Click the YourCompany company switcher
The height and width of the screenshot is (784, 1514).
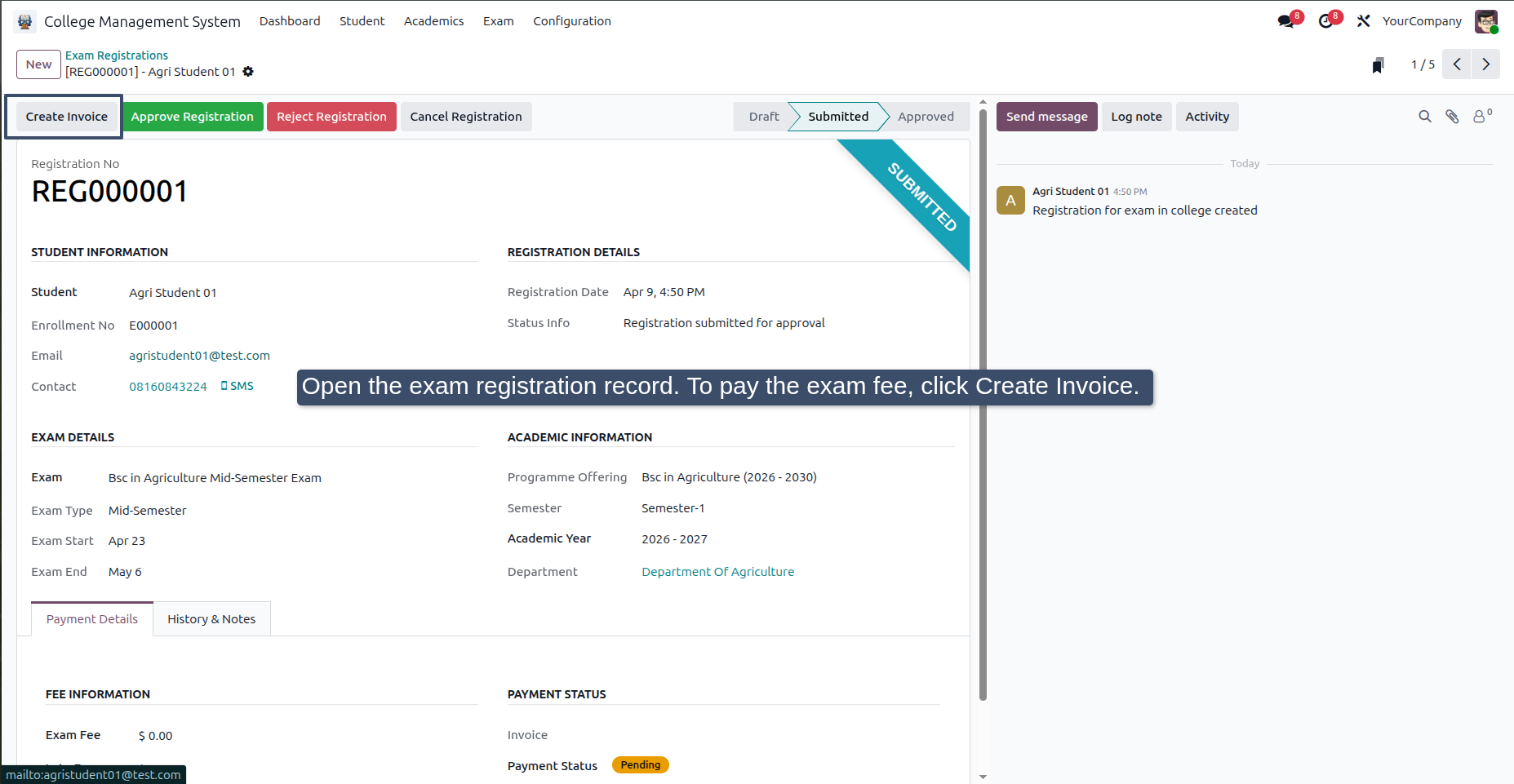1422,21
